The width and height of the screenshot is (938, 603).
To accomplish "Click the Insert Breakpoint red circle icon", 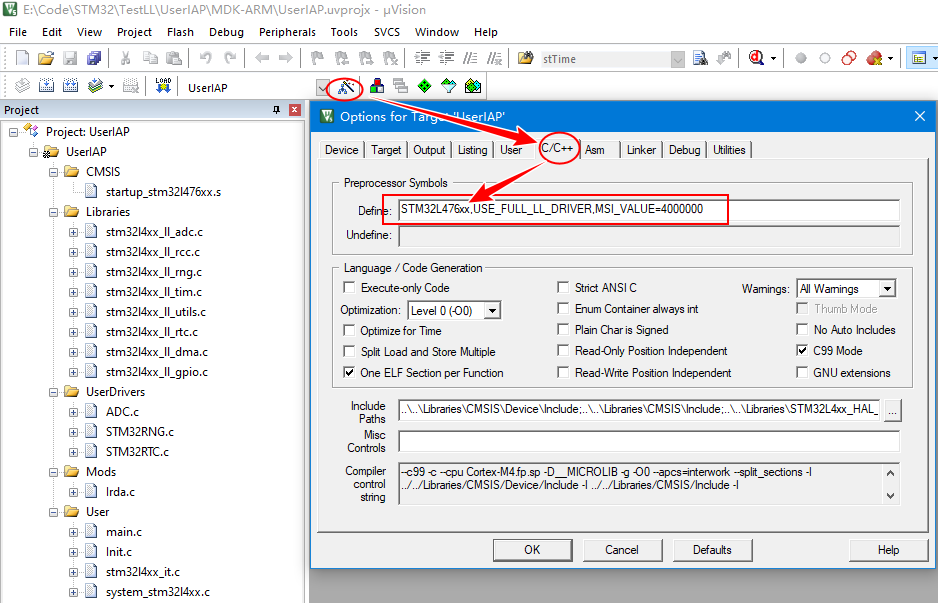I will click(x=800, y=58).
